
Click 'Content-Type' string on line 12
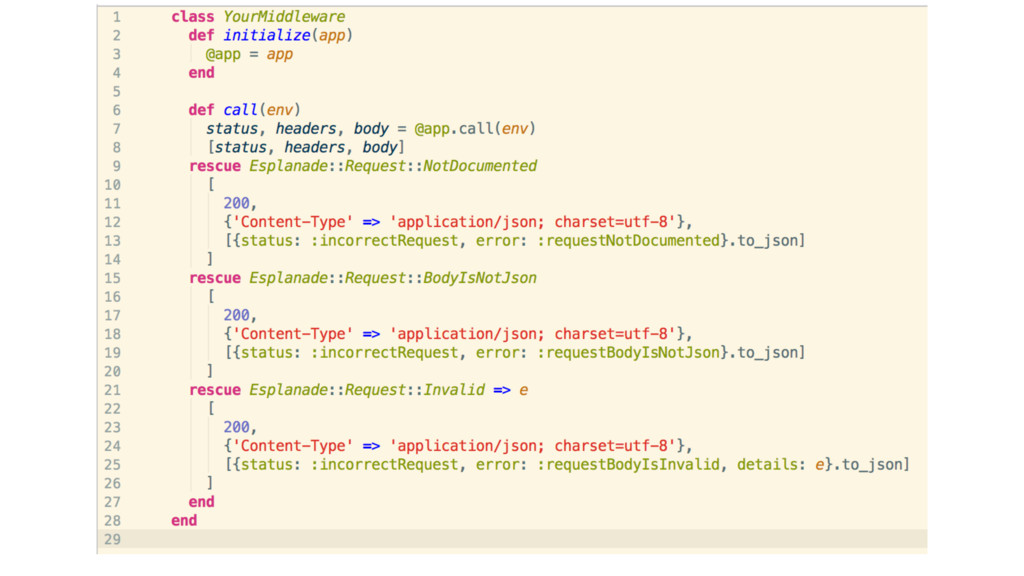coord(293,222)
